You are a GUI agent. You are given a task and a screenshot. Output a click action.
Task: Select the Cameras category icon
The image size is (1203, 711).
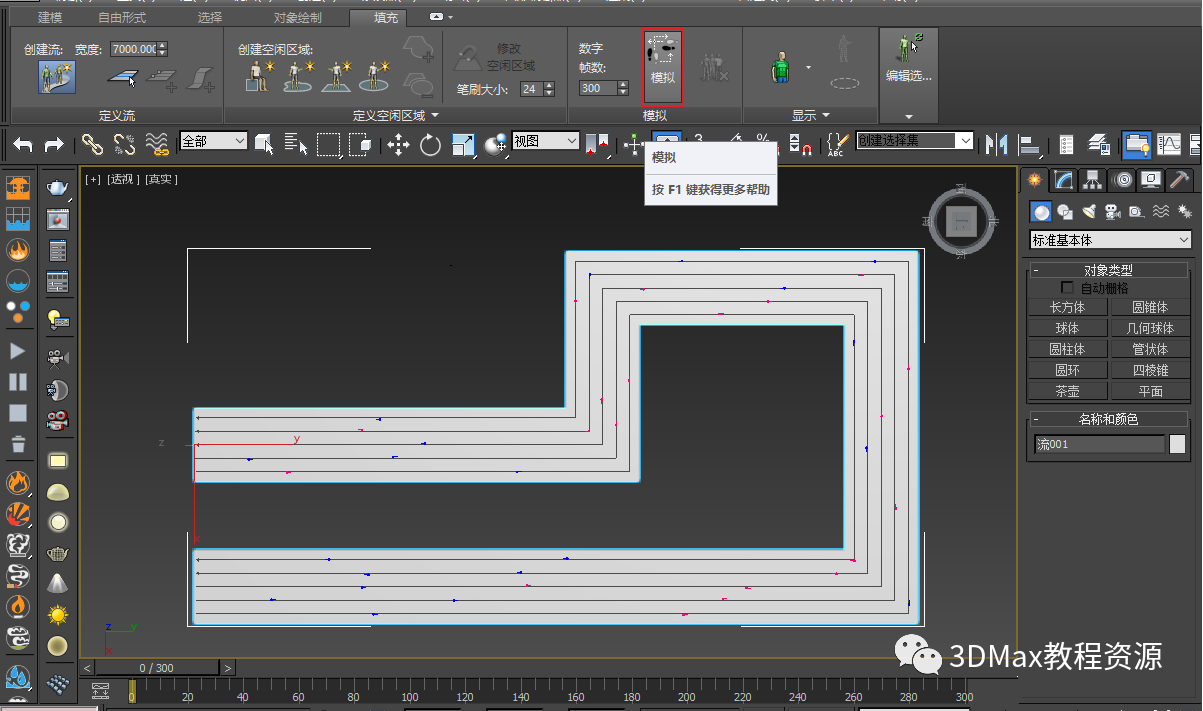click(1113, 212)
